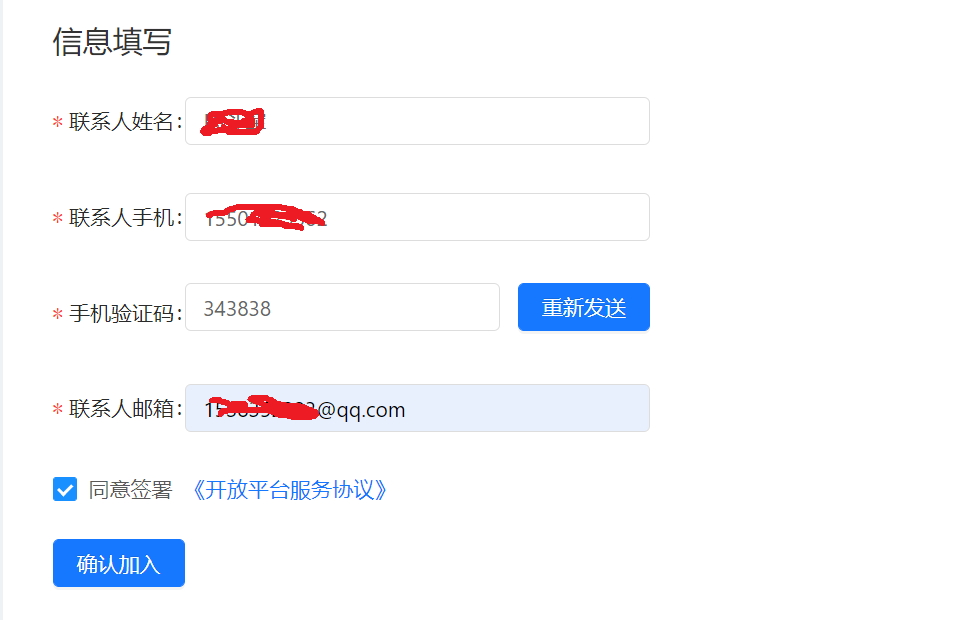The image size is (980, 620).
Task: Click the red asterisk before 联系人姓名
Action: [58, 122]
